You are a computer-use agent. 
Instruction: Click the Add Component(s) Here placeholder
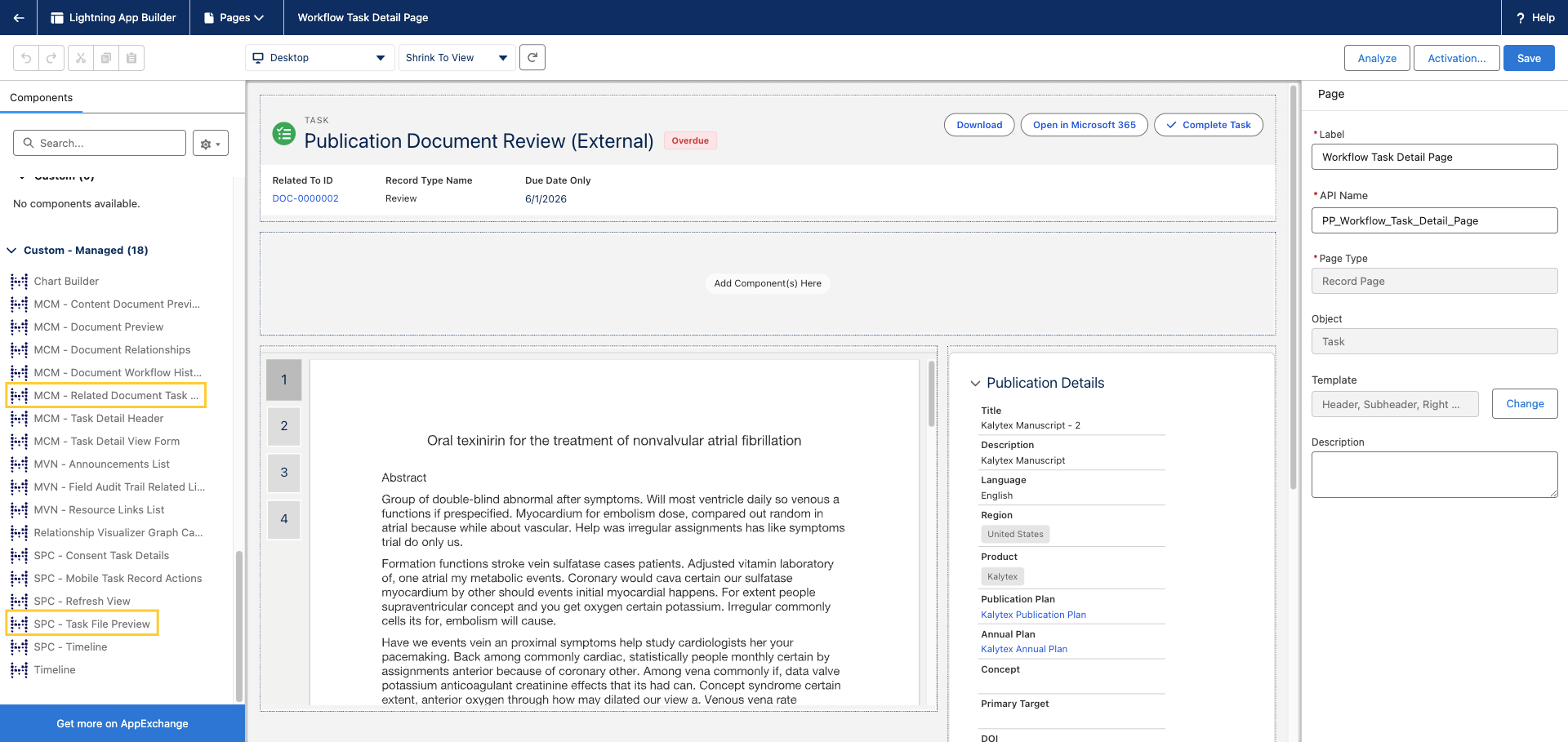(768, 283)
